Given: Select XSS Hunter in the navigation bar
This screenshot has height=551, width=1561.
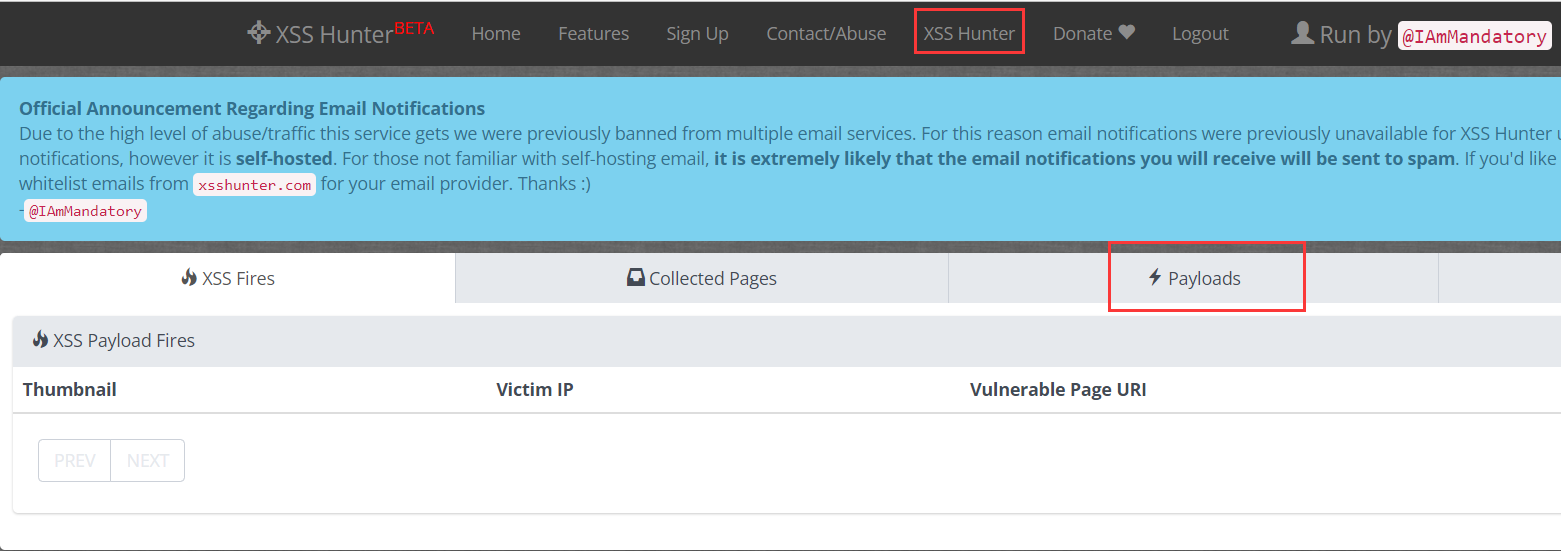Looking at the screenshot, I should pos(969,33).
